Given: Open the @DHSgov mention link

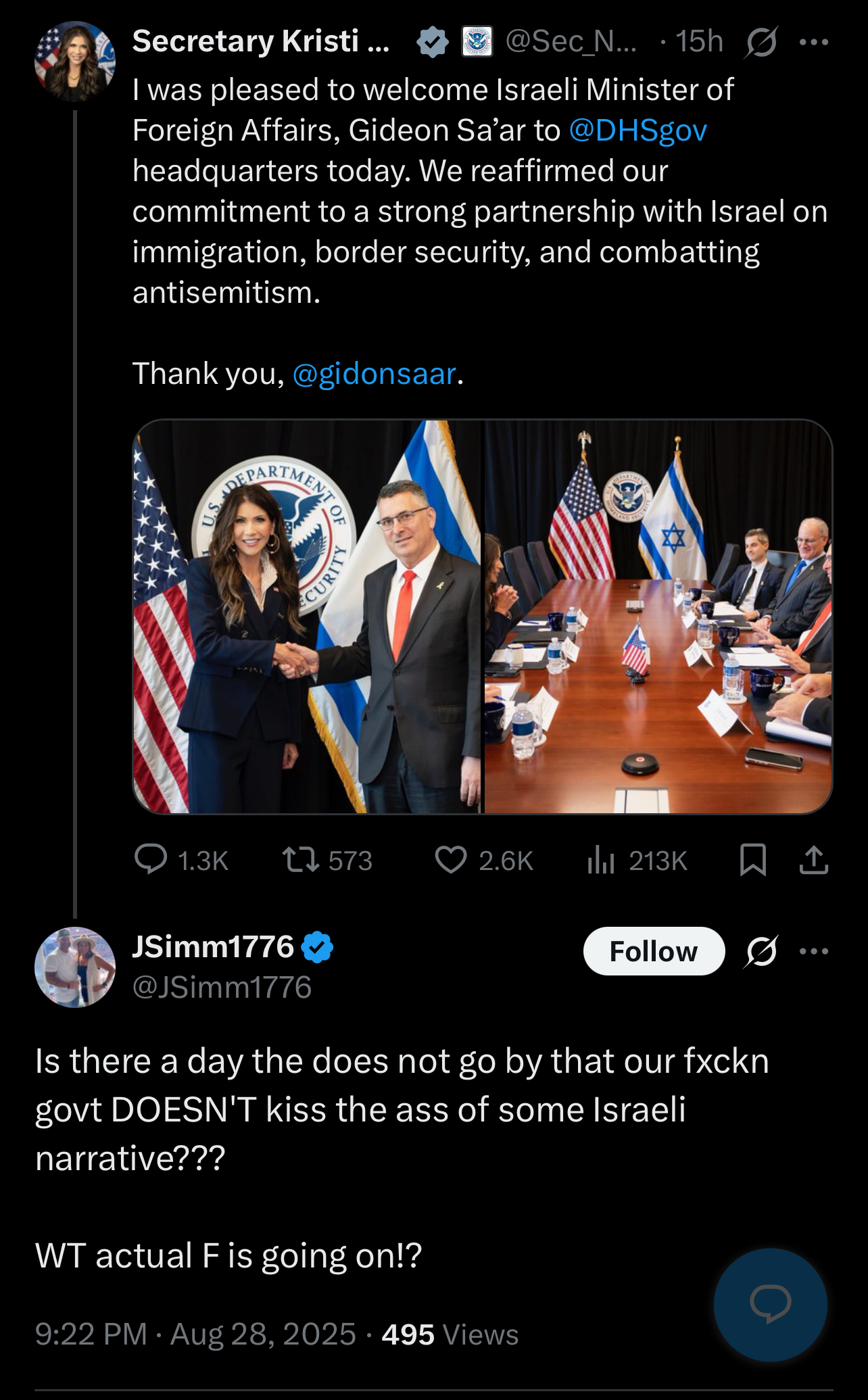Looking at the screenshot, I should [637, 130].
